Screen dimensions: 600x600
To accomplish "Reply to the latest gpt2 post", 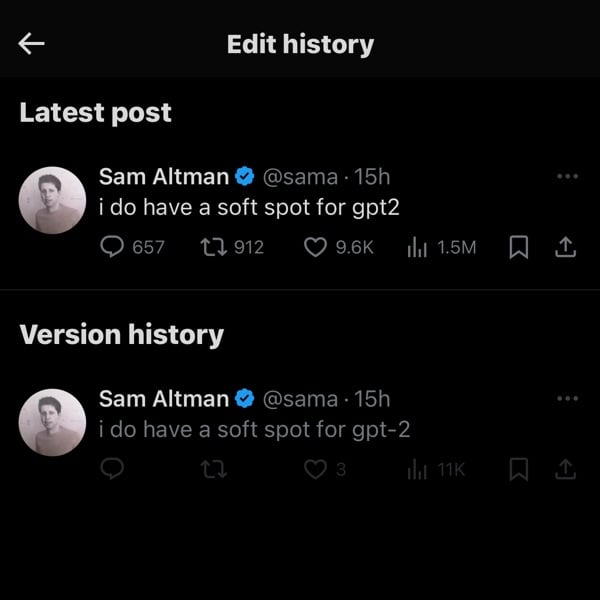I will point(112,246).
